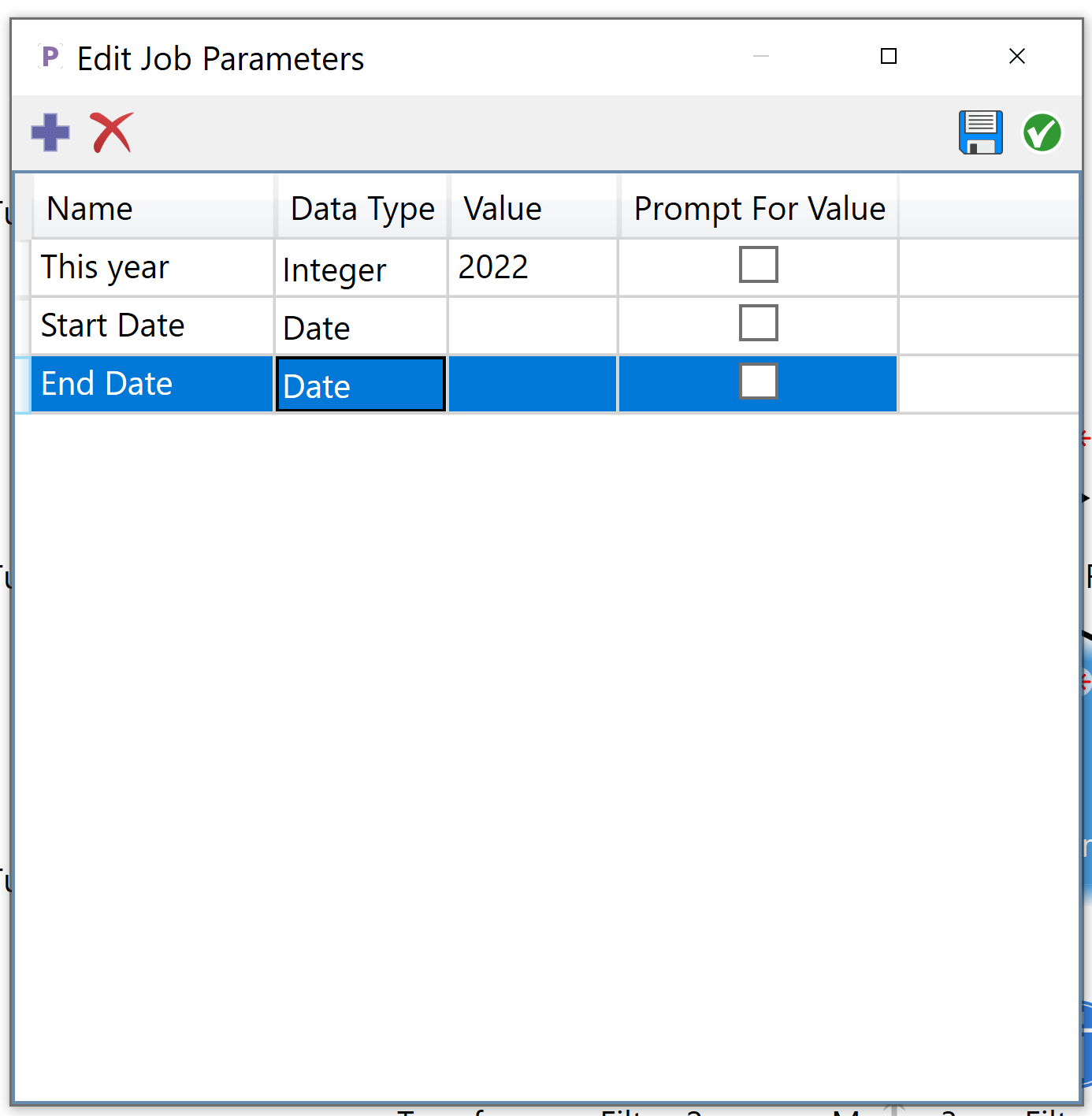Maximize the Edit Job Parameters window

pos(889,56)
